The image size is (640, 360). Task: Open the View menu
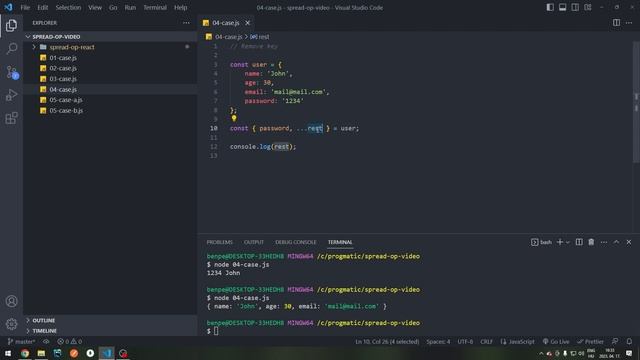click(95, 7)
